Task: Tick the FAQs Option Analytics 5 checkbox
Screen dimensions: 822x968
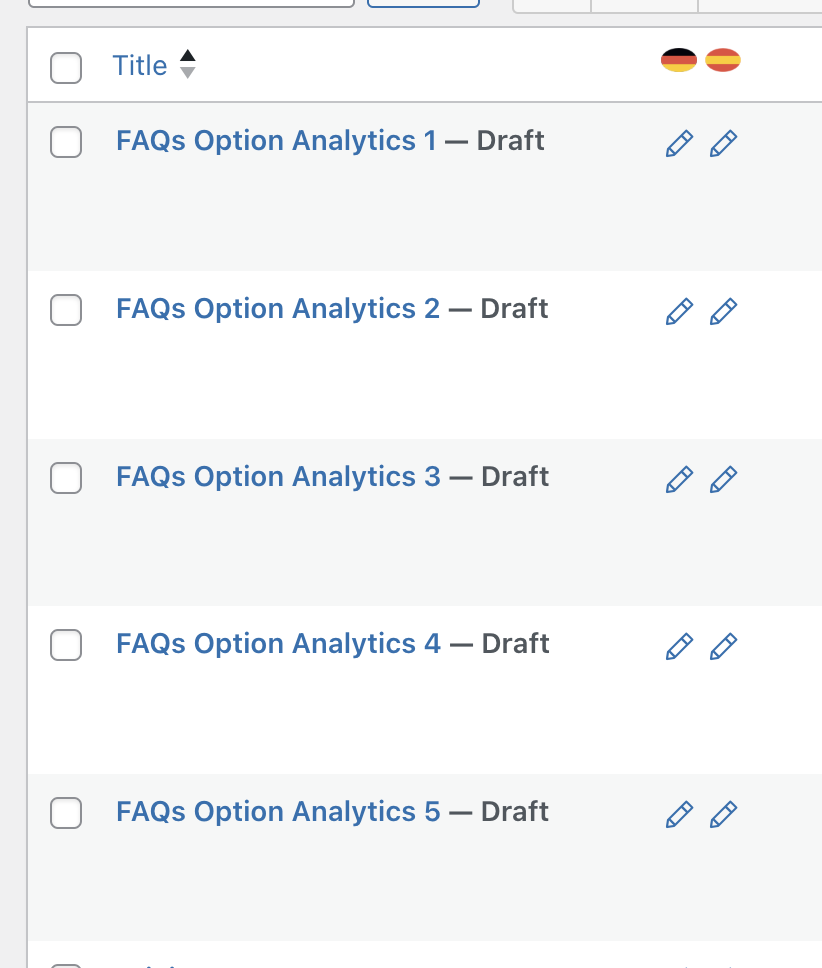Action: [x=66, y=812]
